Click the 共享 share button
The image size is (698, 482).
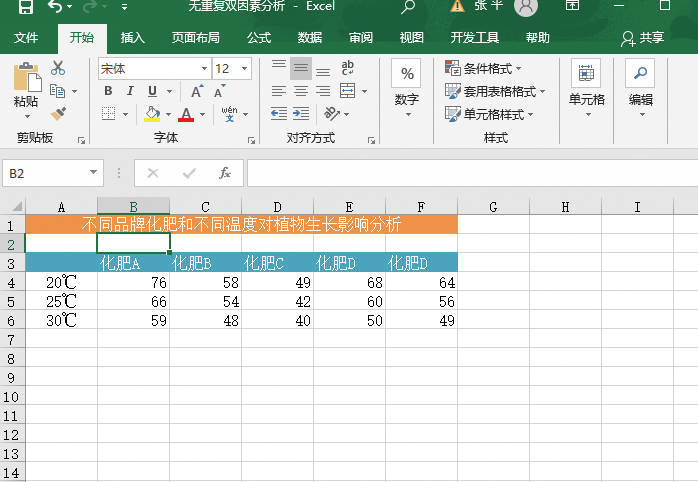(643, 38)
